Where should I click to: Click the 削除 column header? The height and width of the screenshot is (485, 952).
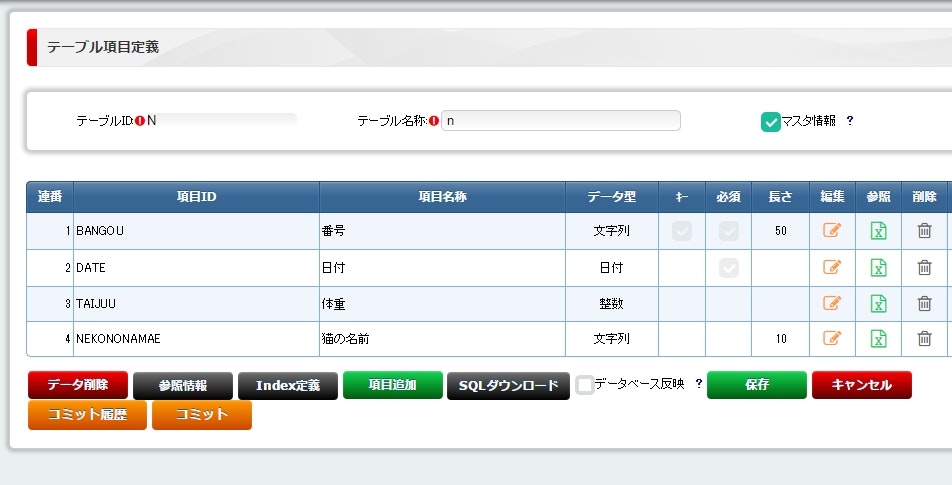pos(924,197)
